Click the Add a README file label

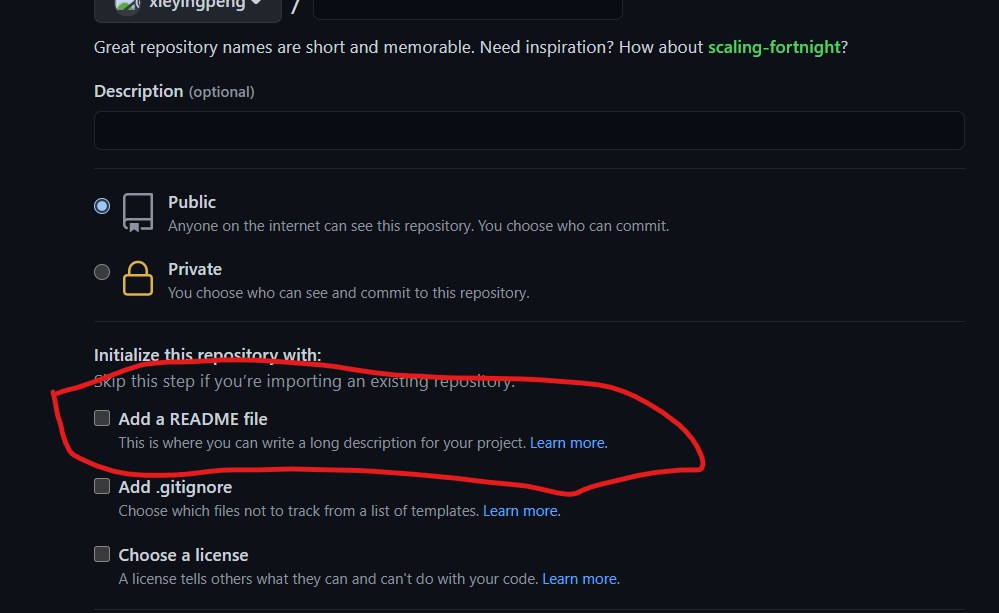[193, 419]
